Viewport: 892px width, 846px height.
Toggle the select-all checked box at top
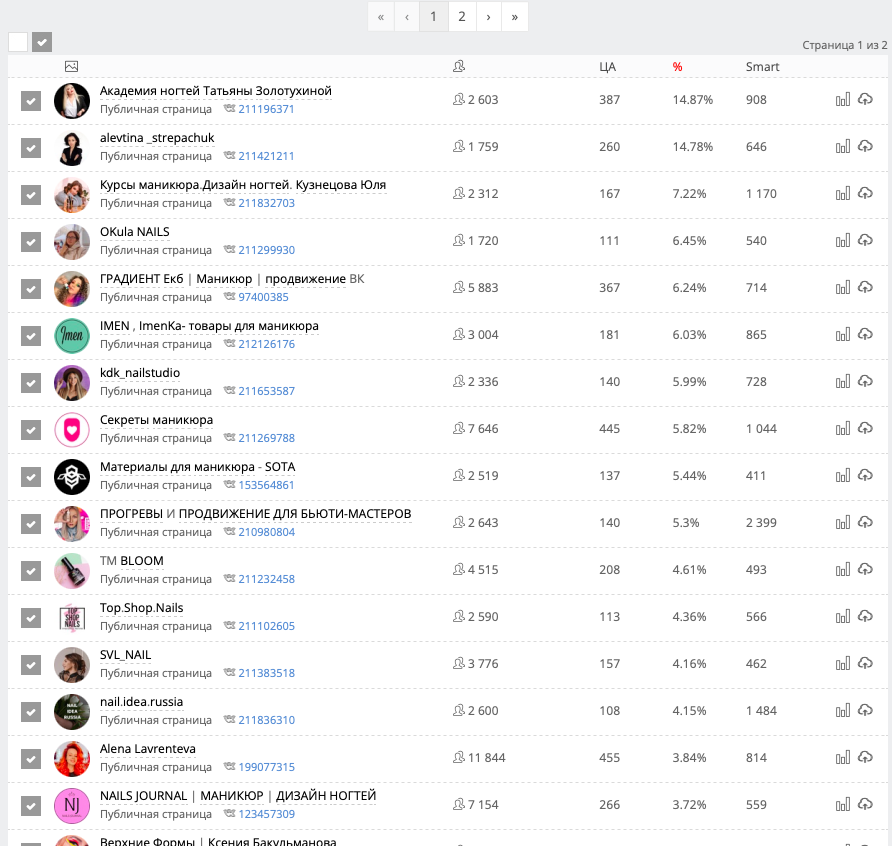pyautogui.click(x=42, y=42)
